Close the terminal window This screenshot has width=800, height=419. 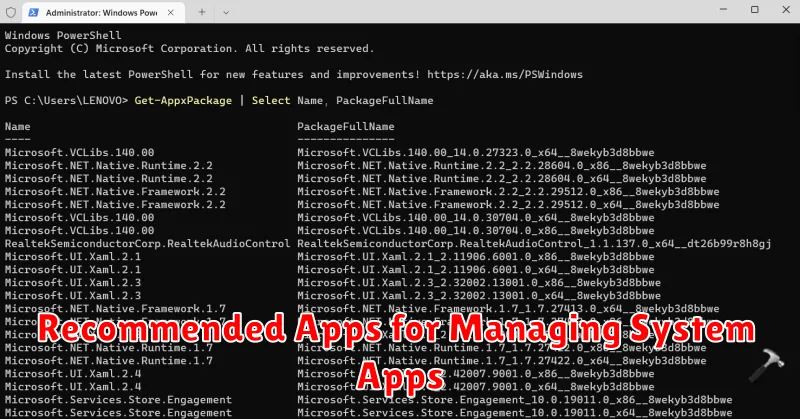tap(786, 9)
